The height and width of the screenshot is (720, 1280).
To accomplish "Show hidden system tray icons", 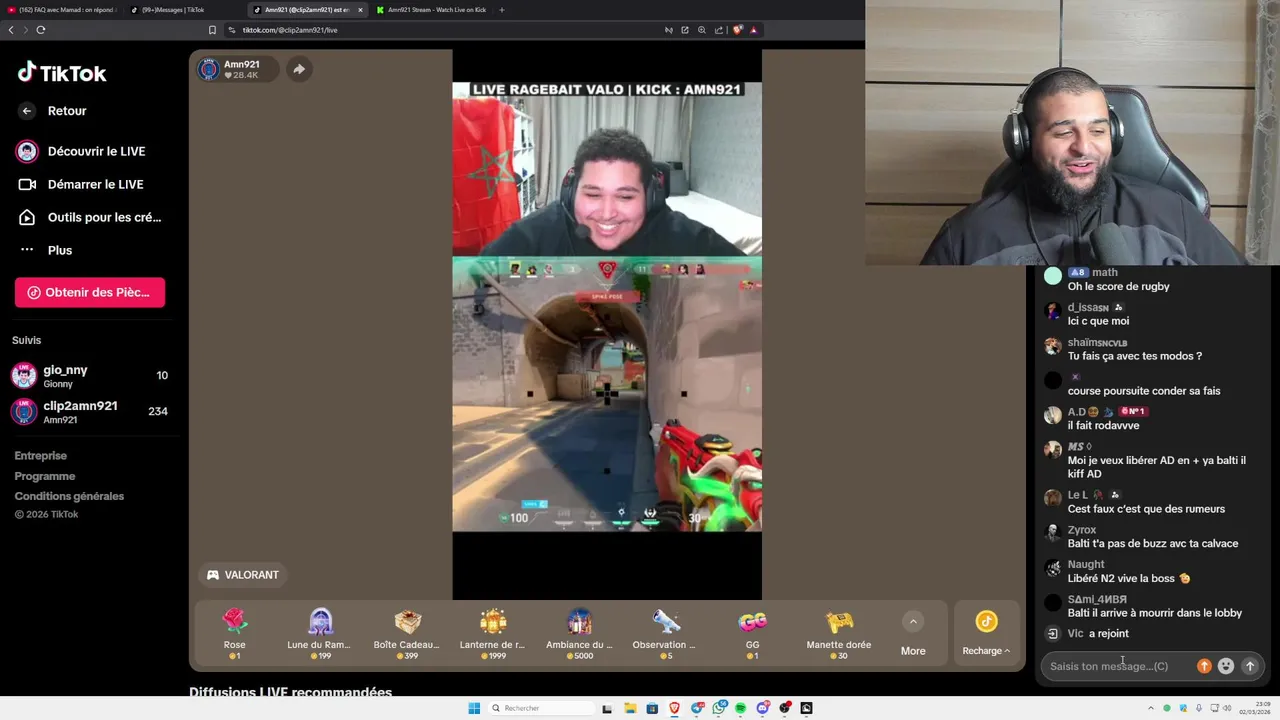I will (1151, 708).
